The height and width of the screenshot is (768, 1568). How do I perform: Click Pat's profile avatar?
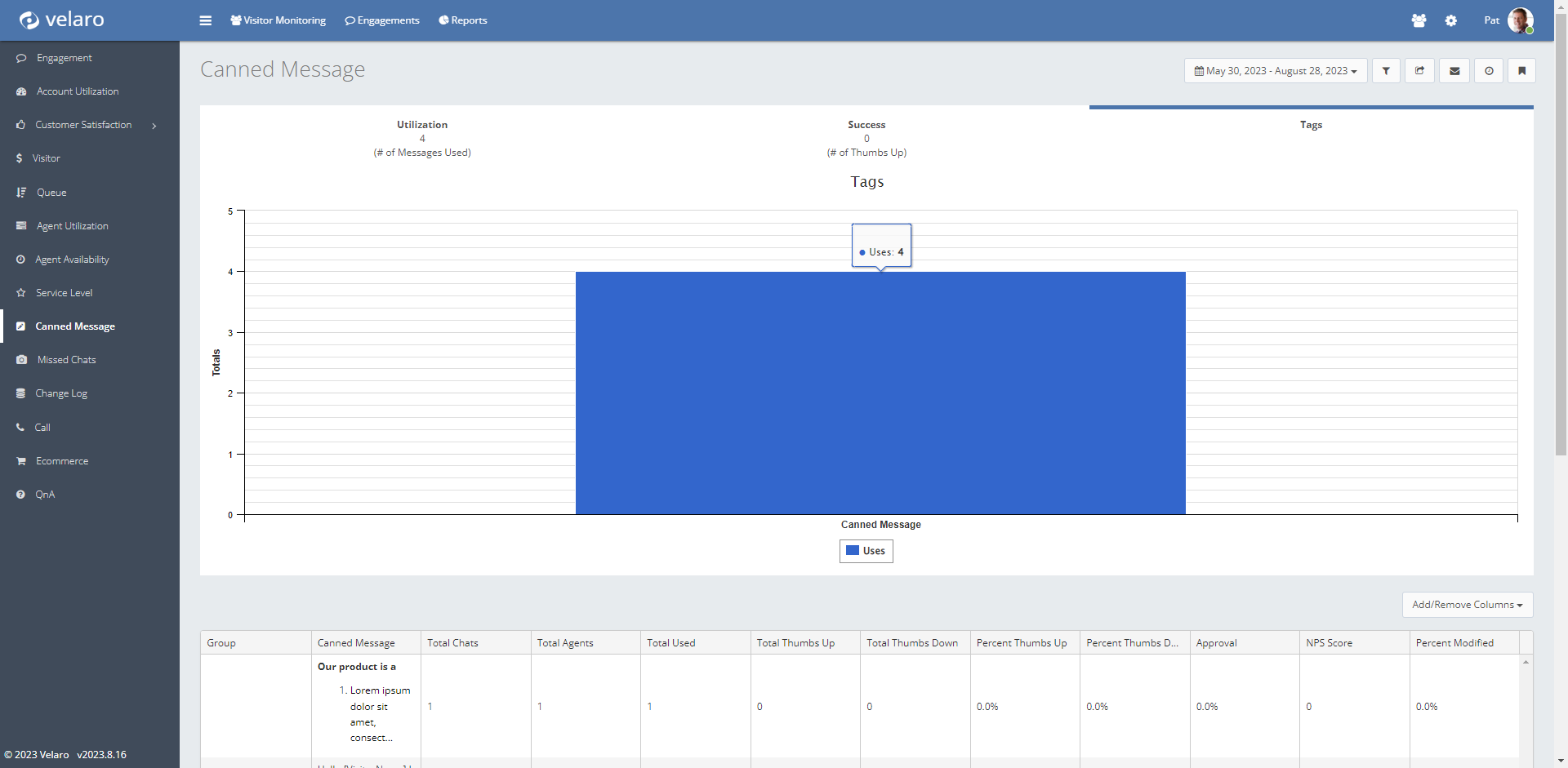pos(1519,20)
